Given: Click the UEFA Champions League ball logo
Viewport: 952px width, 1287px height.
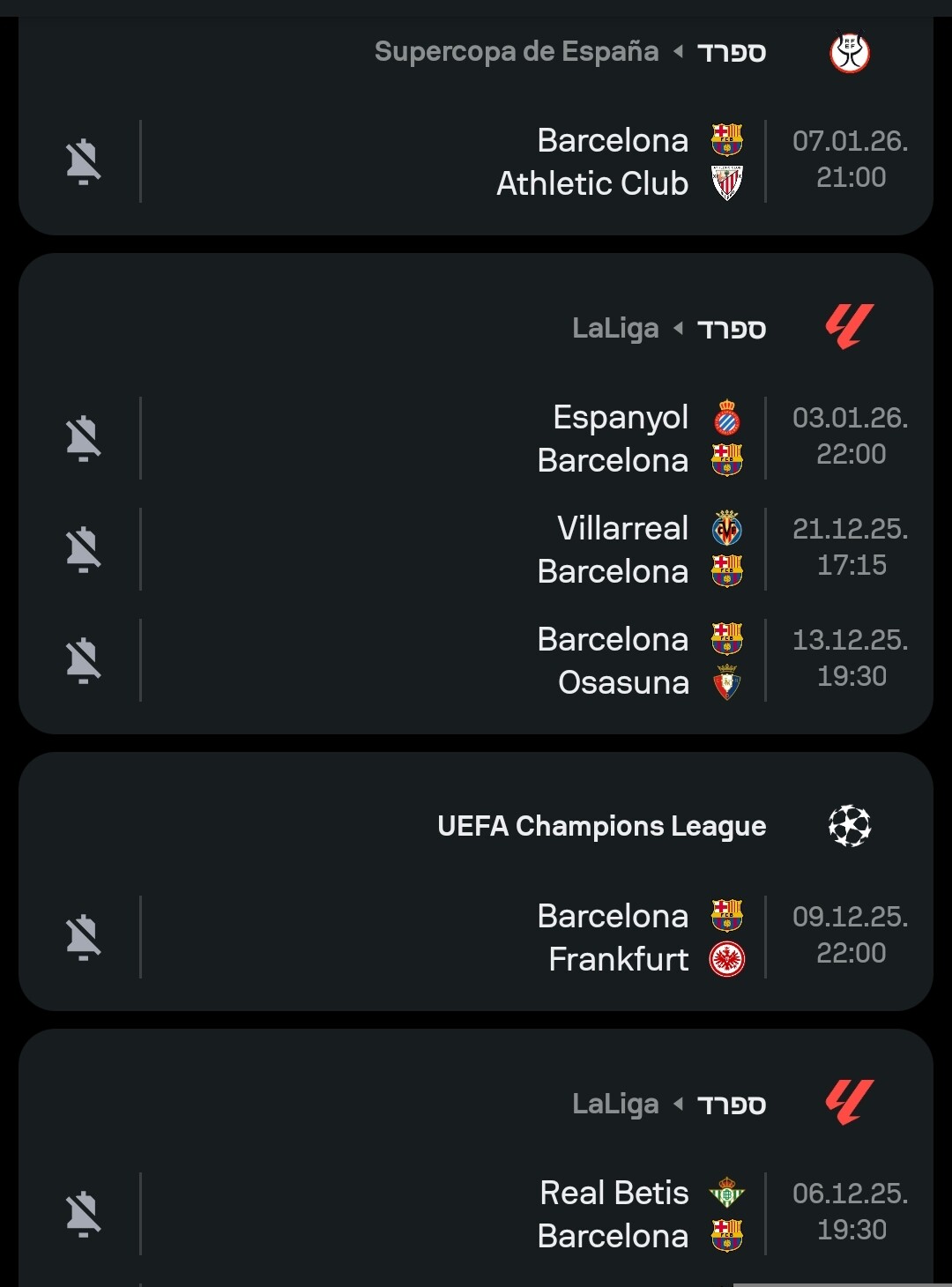Looking at the screenshot, I should [850, 826].
